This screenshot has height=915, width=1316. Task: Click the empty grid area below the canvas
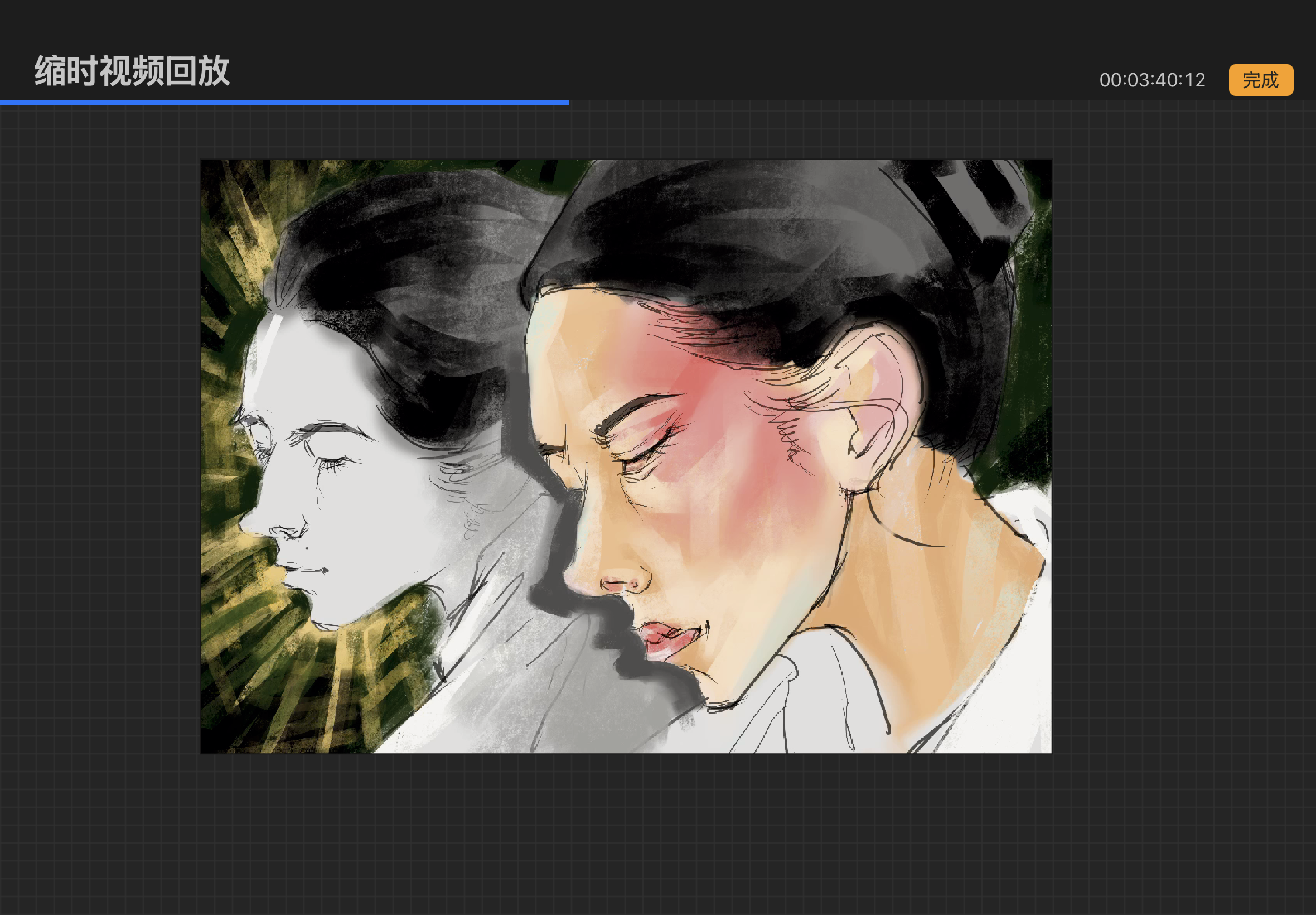tap(630, 831)
